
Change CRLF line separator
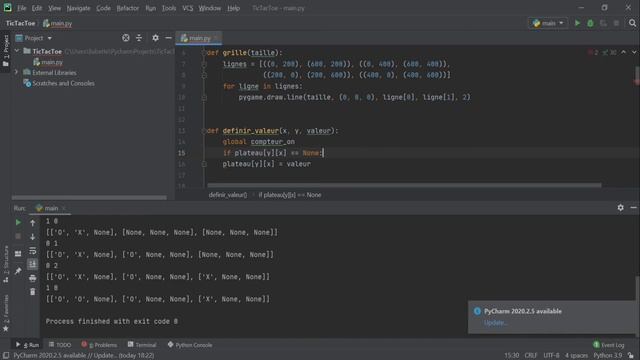[531, 356]
